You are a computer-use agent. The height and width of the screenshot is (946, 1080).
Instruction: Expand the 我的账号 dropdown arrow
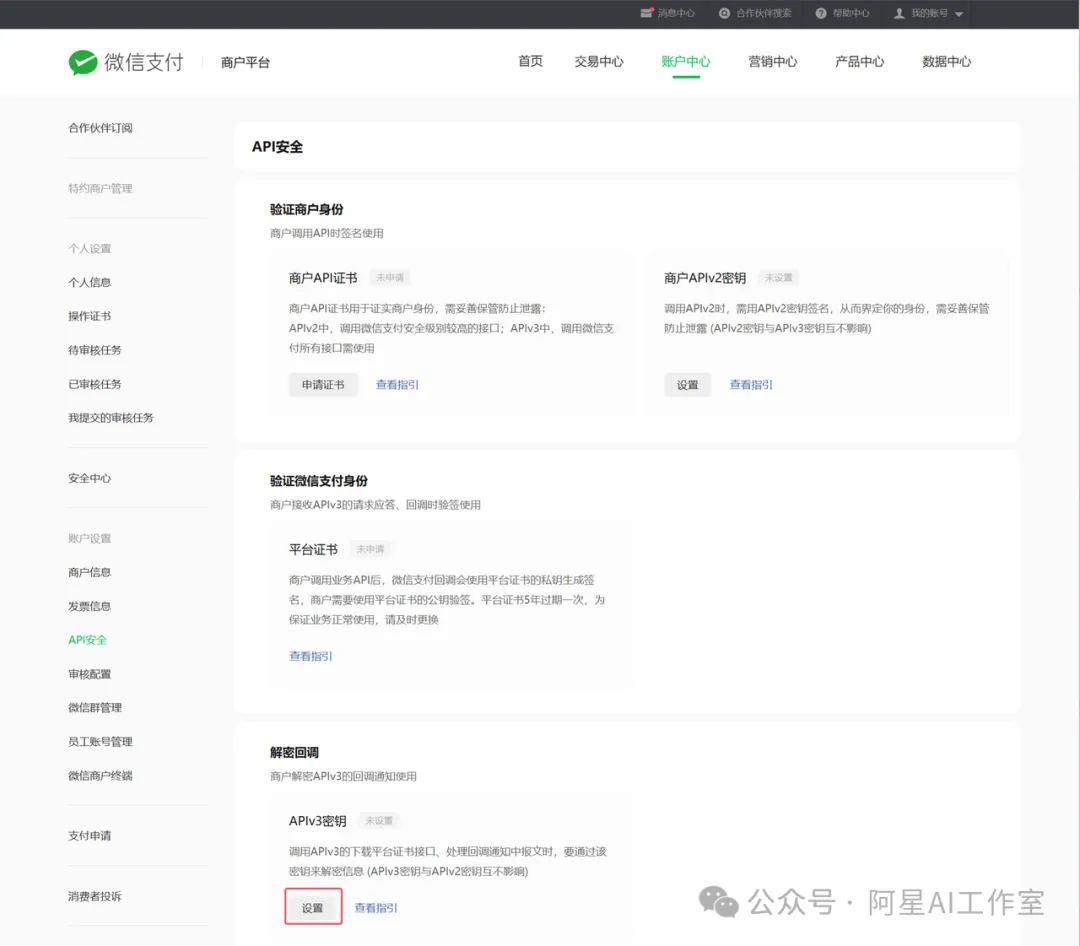pos(958,14)
